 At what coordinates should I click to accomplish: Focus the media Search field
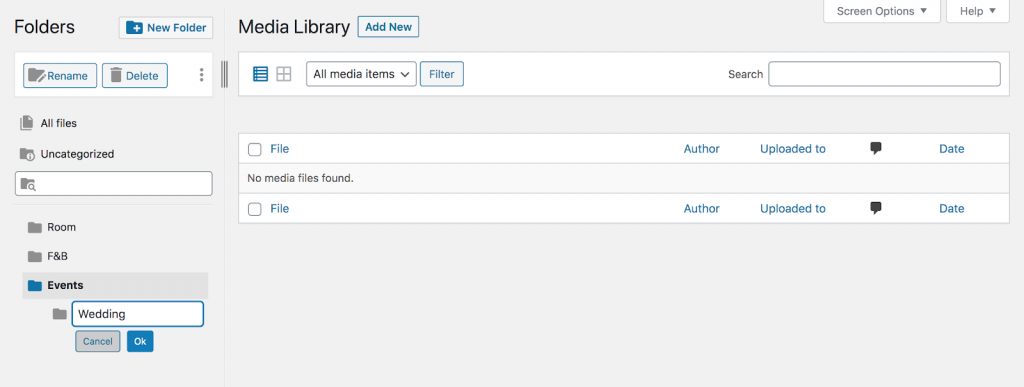click(884, 74)
